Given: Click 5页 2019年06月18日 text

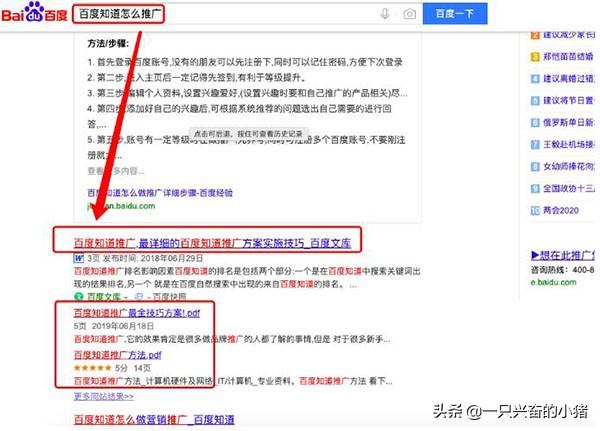Looking at the screenshot, I should (x=114, y=326).
